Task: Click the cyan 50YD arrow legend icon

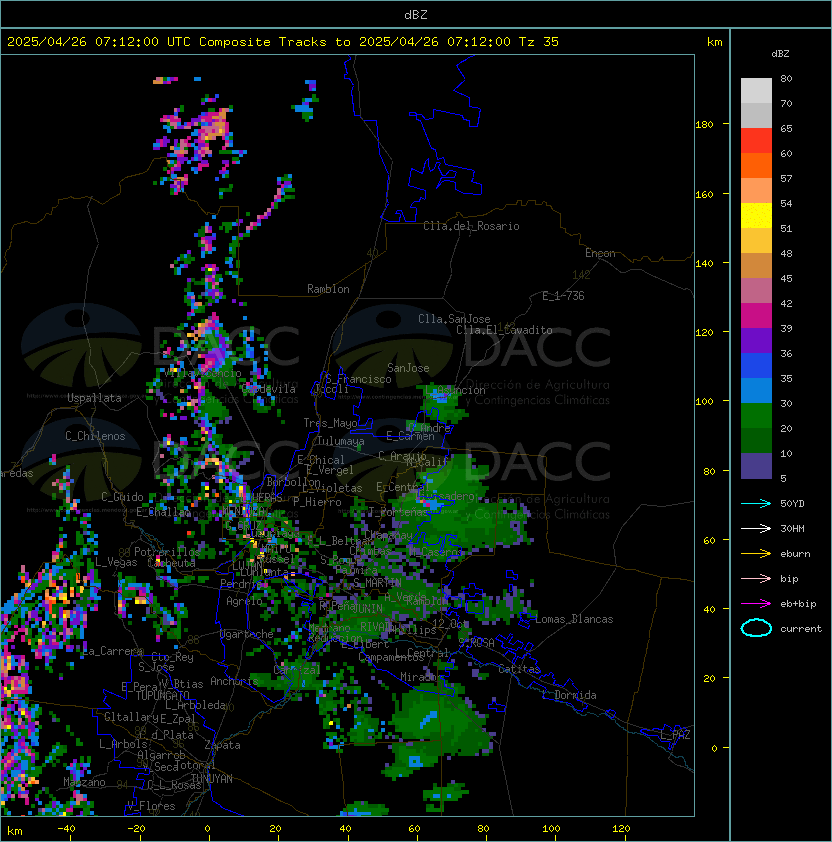Action: point(756,503)
